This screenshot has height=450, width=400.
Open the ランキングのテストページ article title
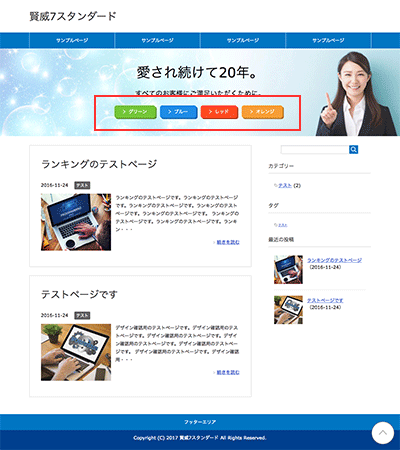tap(99, 164)
